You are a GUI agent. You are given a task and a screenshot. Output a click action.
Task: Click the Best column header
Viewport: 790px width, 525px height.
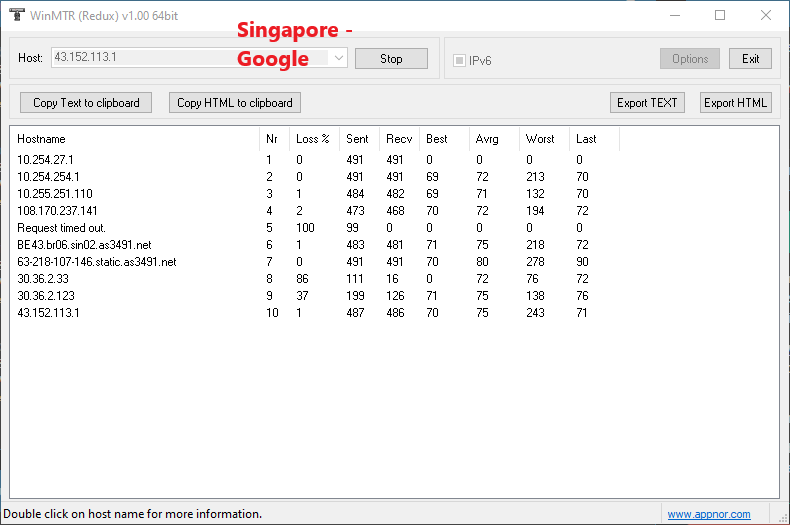coord(444,139)
